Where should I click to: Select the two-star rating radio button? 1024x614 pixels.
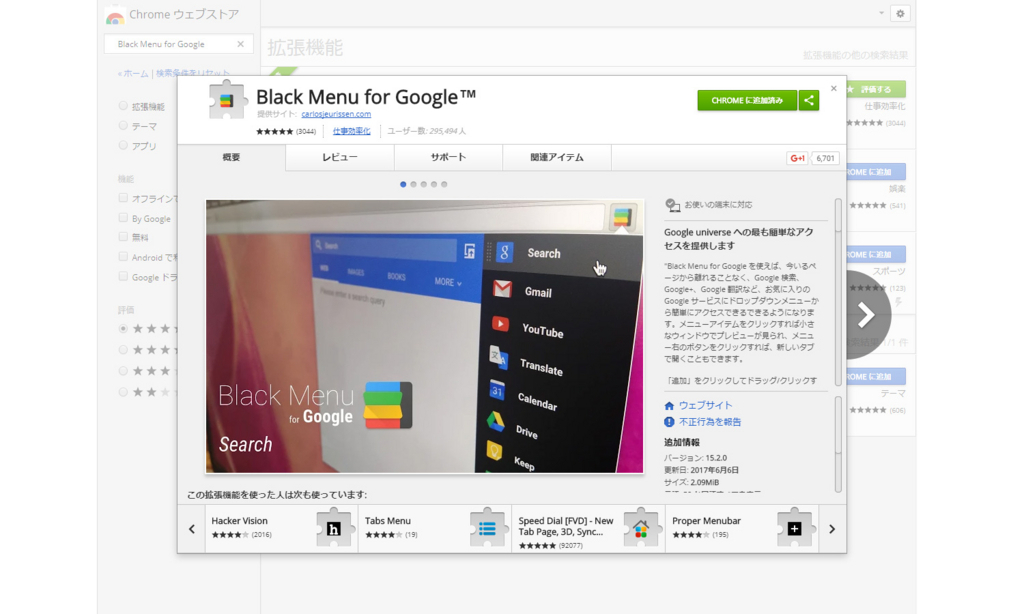[123, 392]
